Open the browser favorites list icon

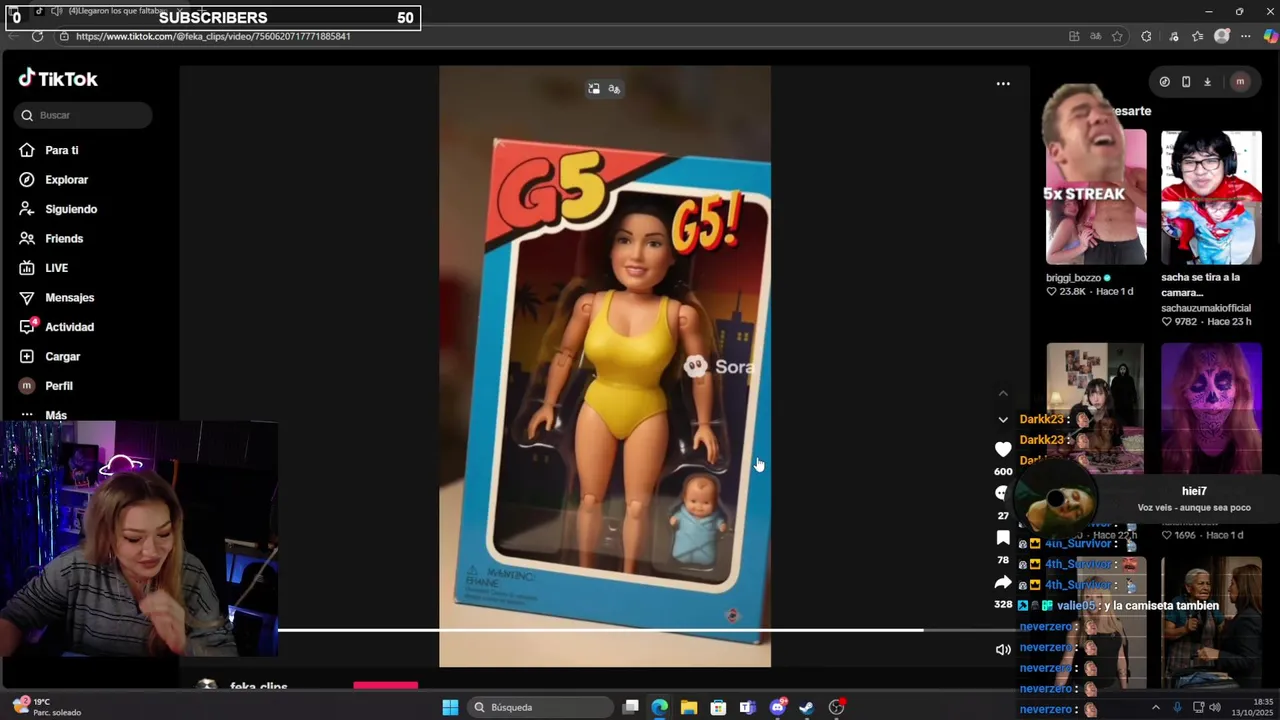click(x=1197, y=36)
